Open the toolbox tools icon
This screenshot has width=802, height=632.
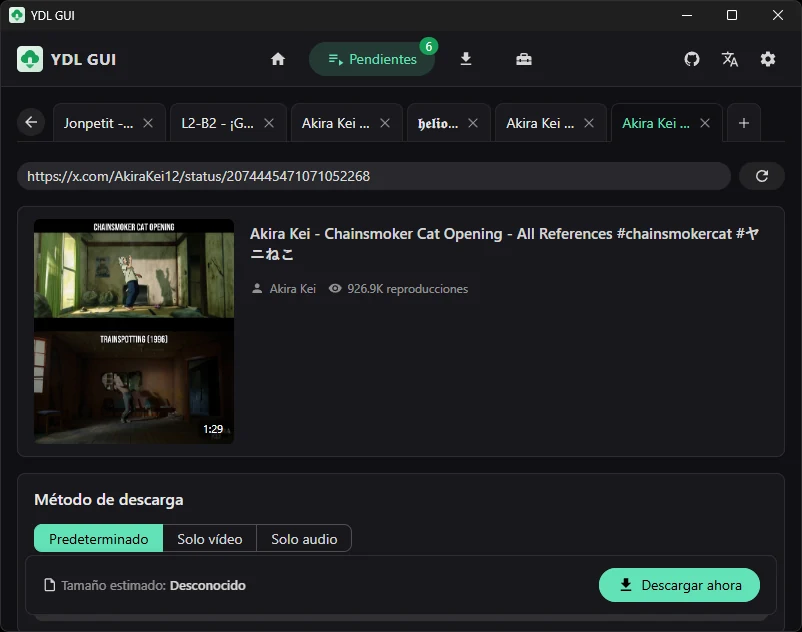coord(524,59)
